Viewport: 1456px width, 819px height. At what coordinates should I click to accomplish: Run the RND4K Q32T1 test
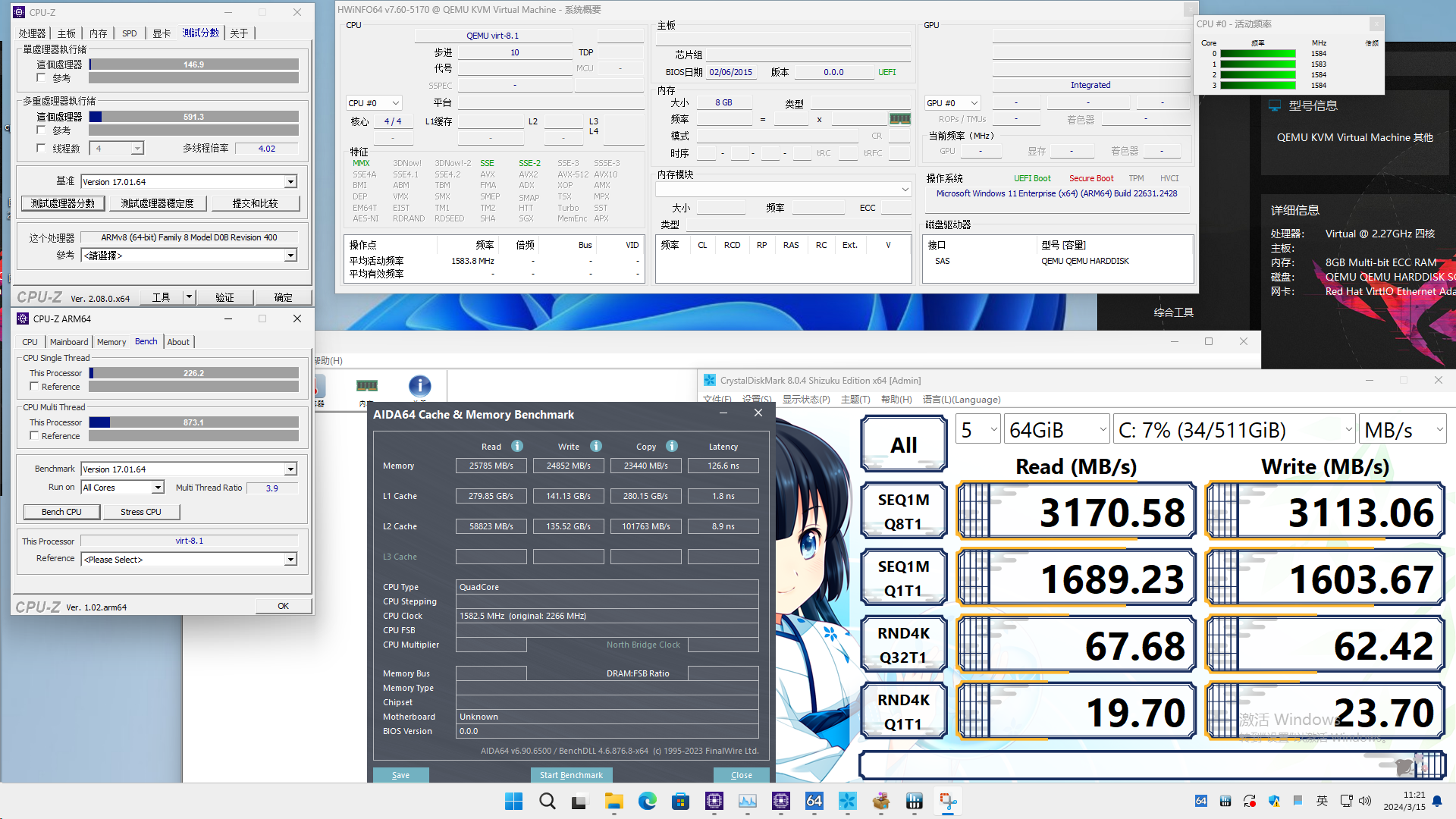[x=904, y=645]
